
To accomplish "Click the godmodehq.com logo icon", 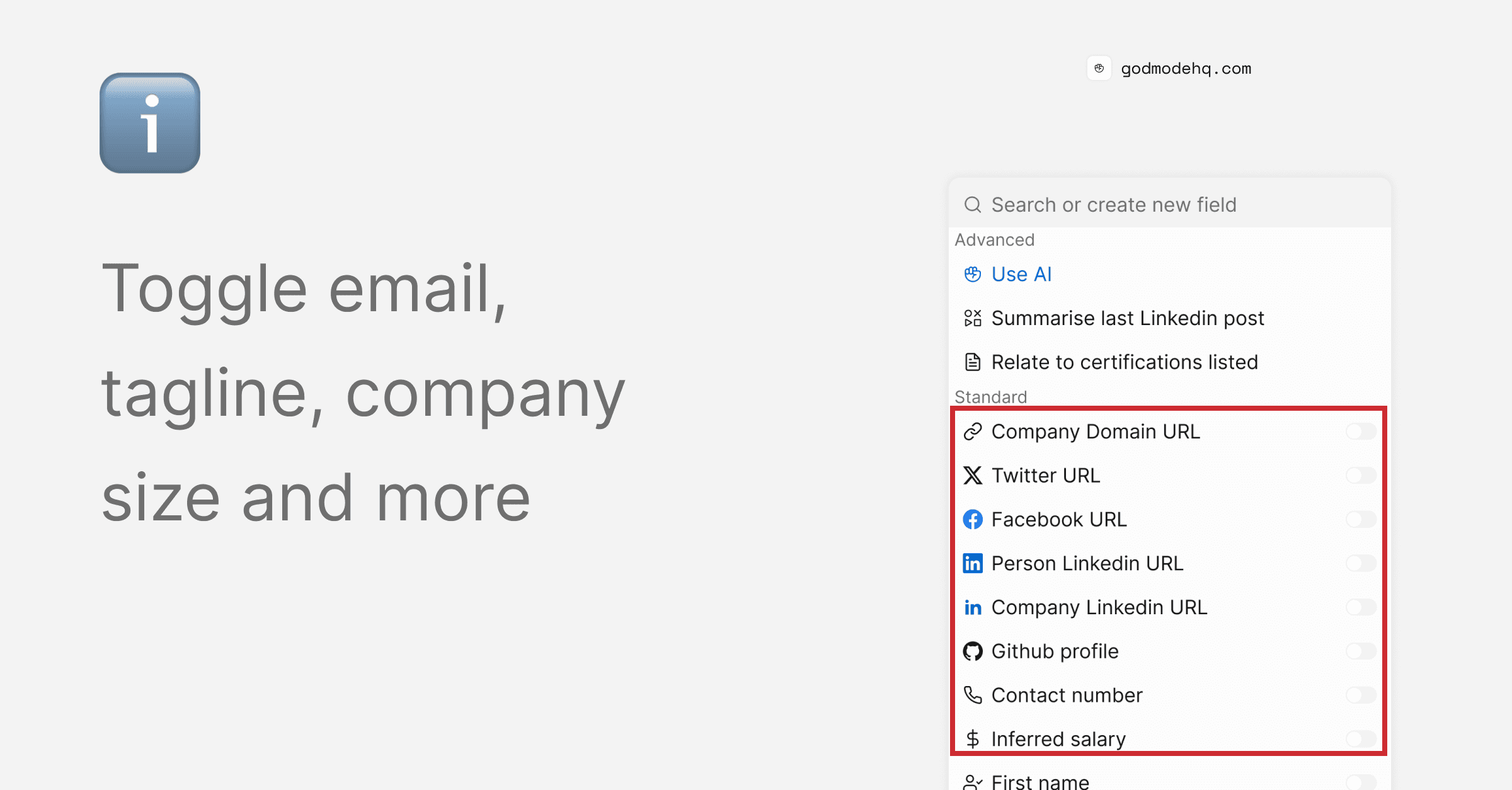I will pos(1099,68).
